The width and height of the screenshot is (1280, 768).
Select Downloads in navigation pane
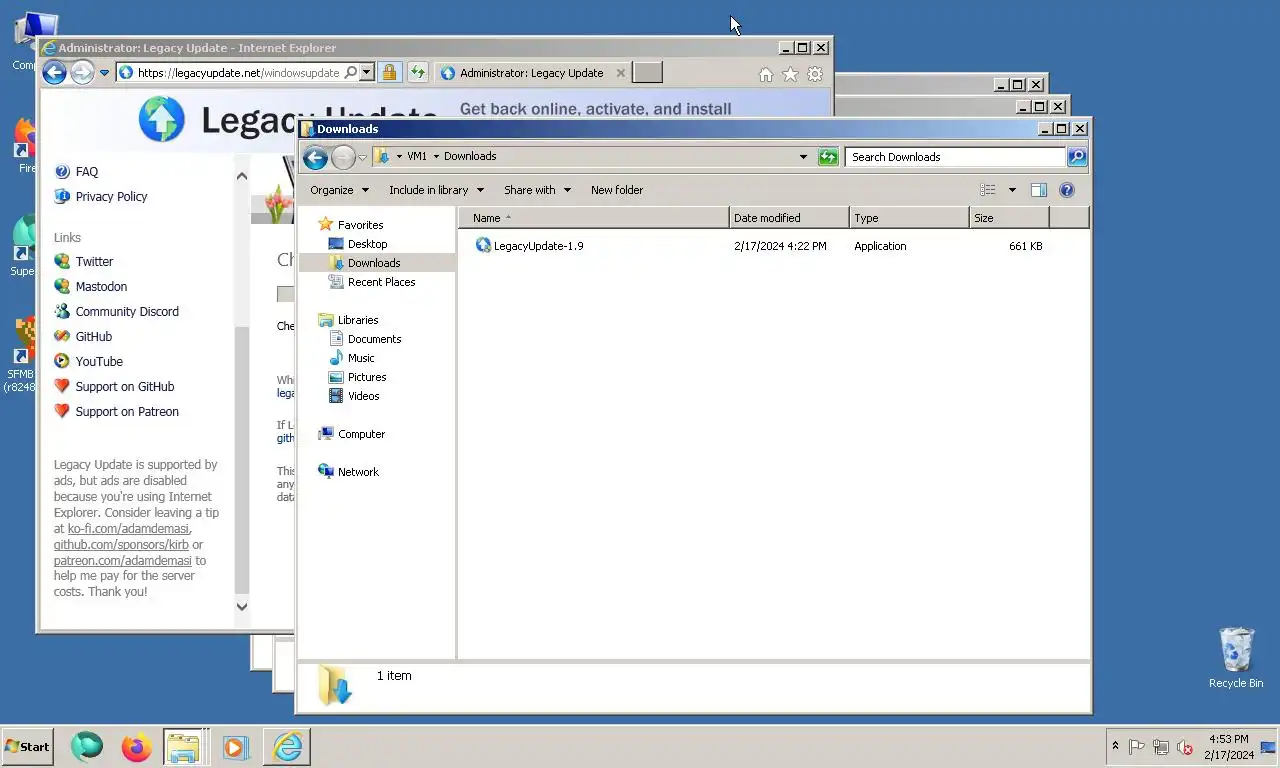373,263
